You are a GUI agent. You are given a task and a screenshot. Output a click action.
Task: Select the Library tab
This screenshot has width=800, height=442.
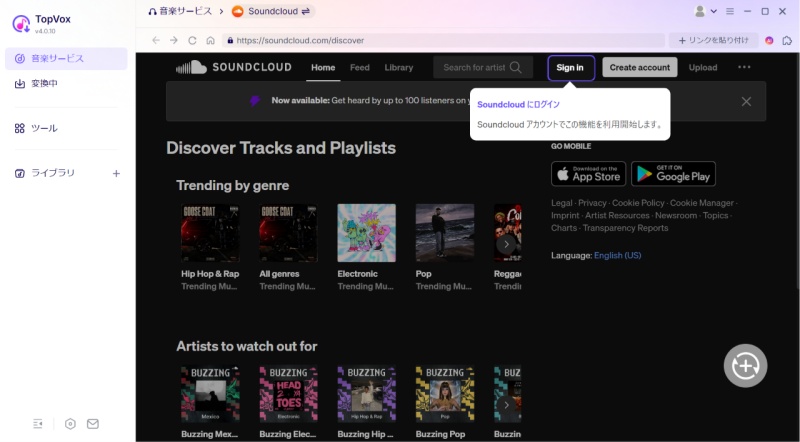(x=398, y=67)
